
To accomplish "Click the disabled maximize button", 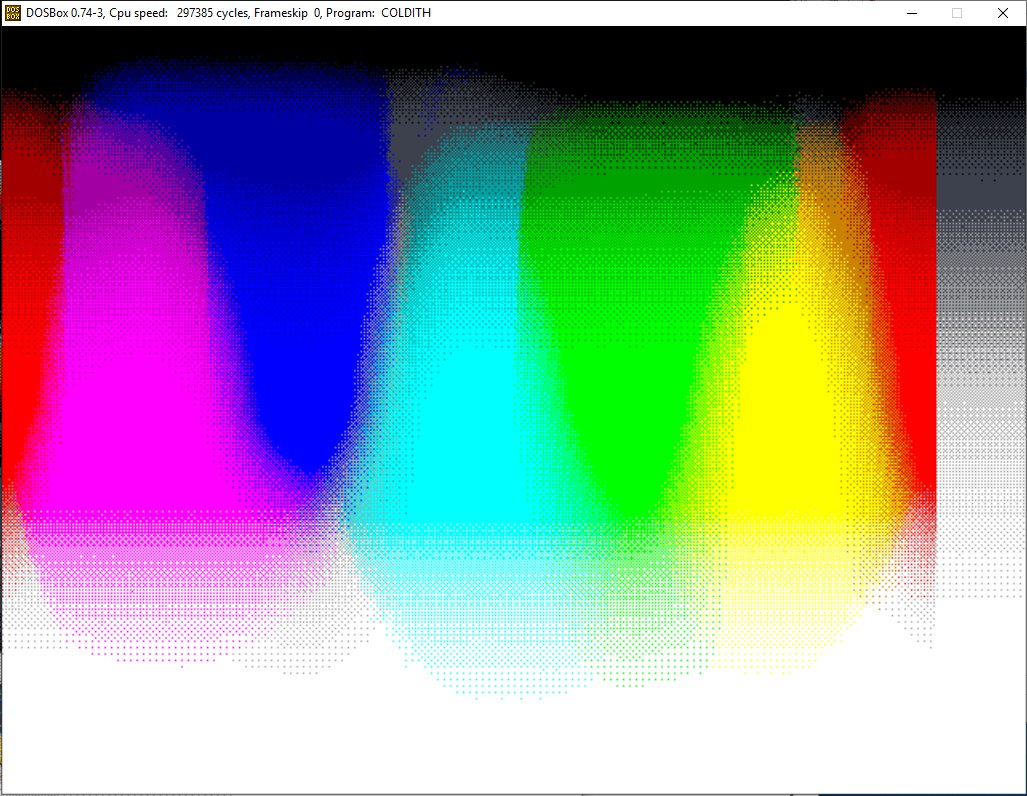I will [957, 13].
